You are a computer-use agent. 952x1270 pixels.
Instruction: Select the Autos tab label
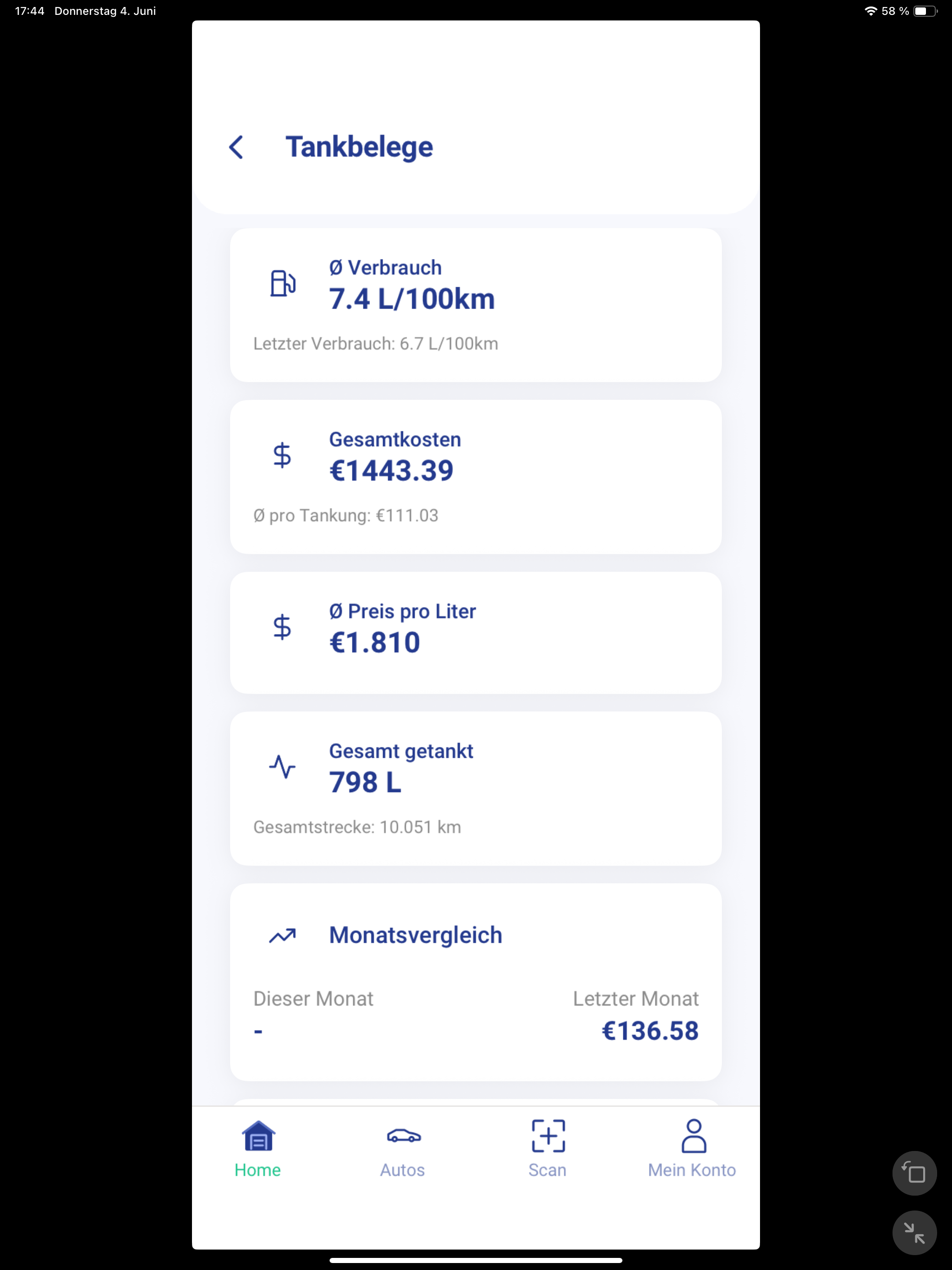(x=403, y=1170)
